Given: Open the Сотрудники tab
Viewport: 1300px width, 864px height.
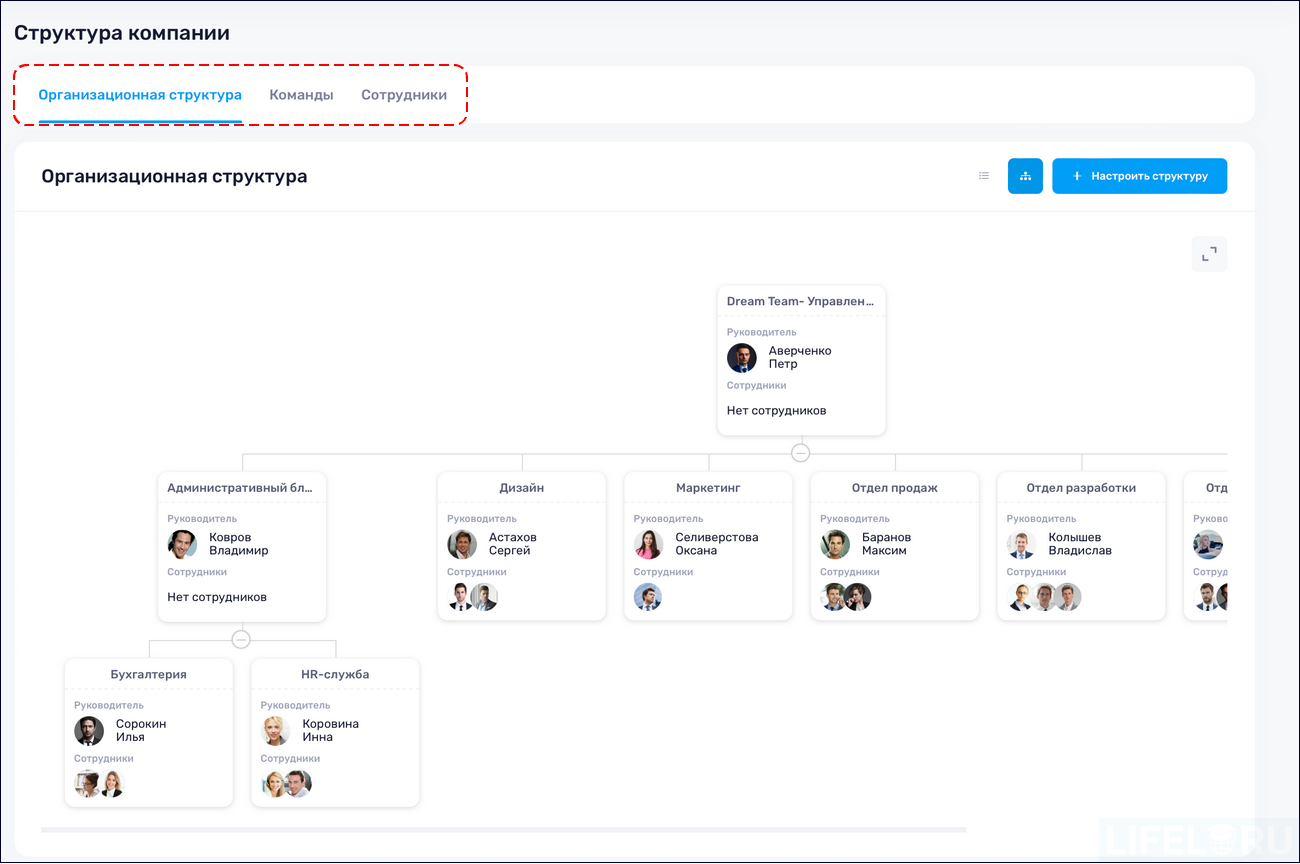Looking at the screenshot, I should coord(403,94).
